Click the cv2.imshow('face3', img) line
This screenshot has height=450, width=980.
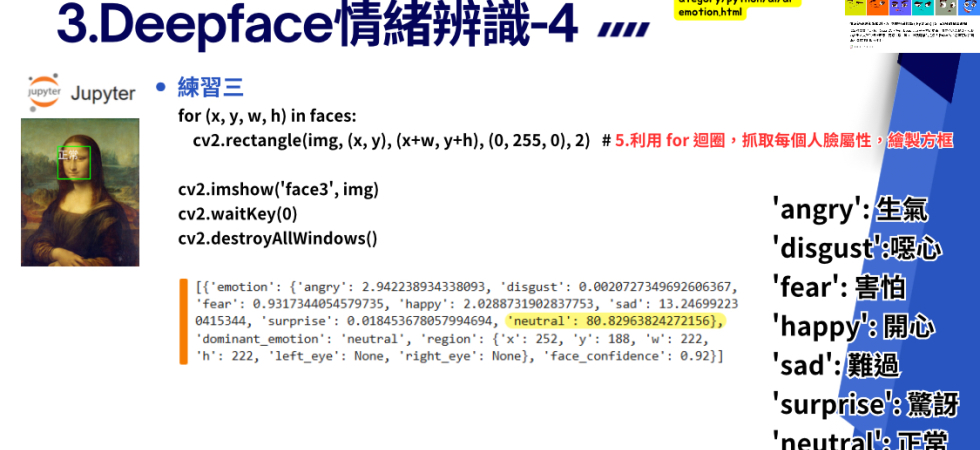tap(278, 189)
